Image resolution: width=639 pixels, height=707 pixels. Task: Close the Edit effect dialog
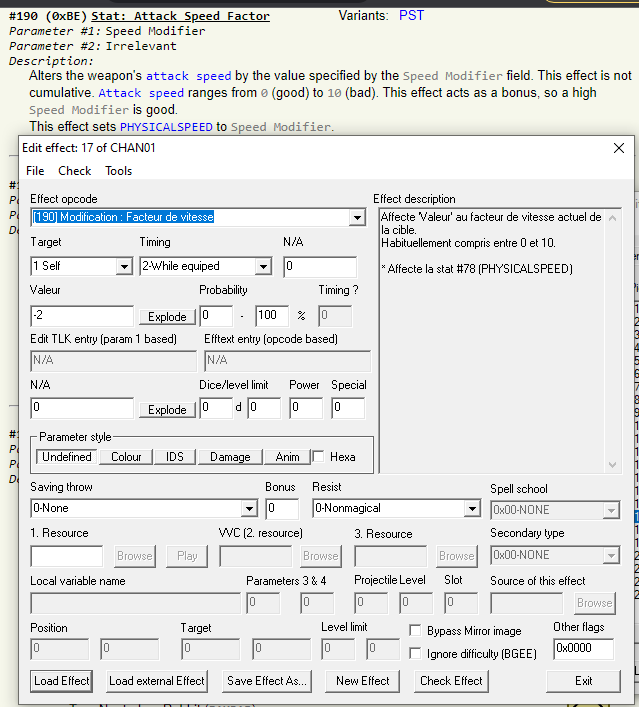pos(619,148)
